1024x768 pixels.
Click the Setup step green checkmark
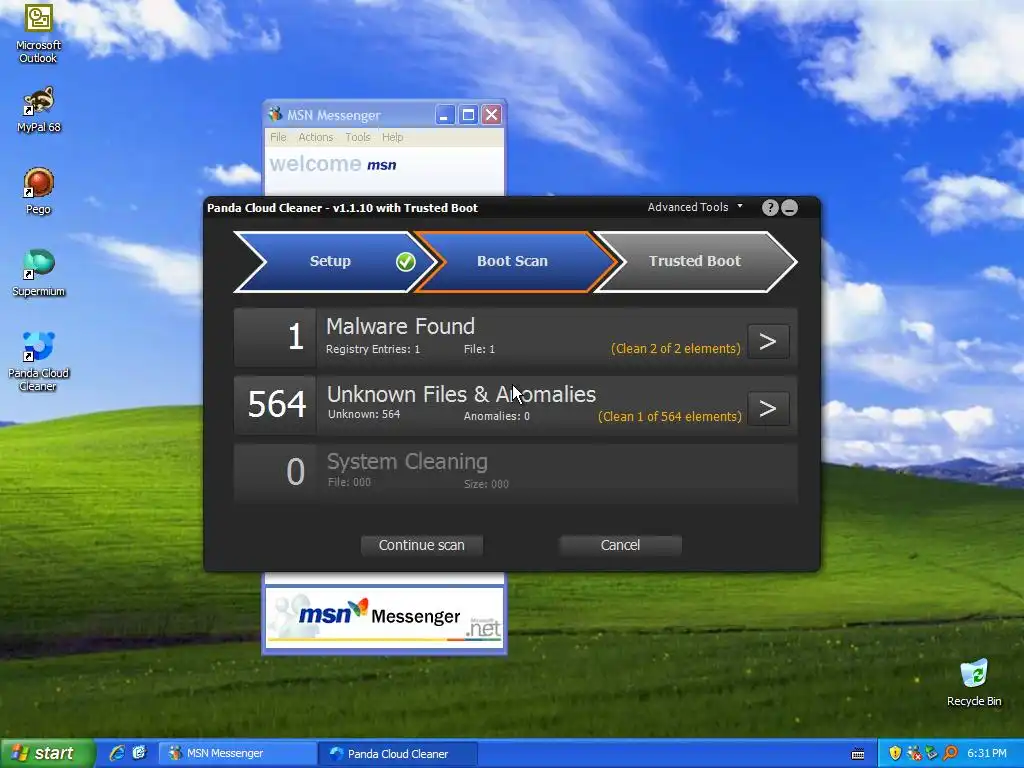(x=406, y=261)
